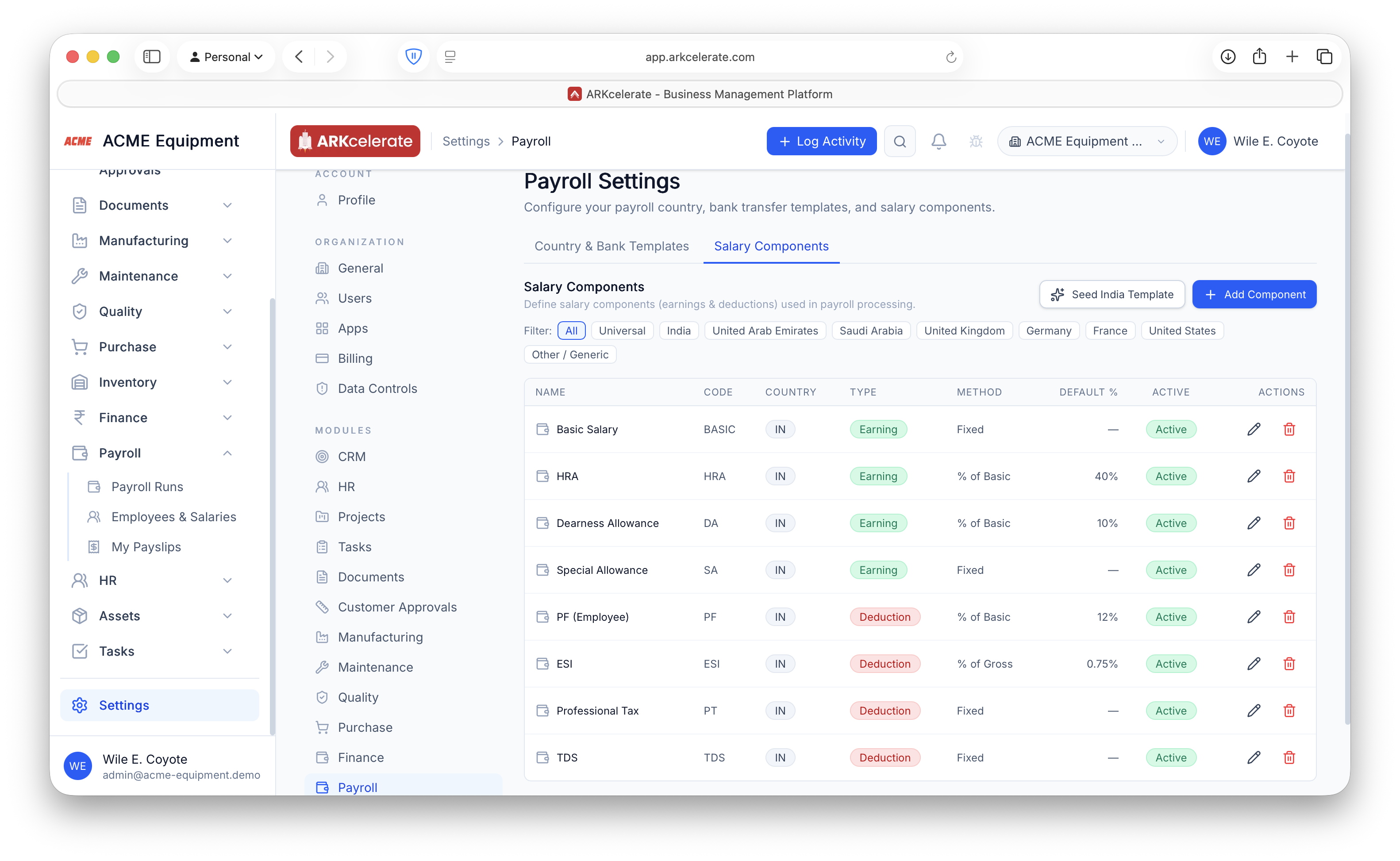Expand the Purchase sidebar menu

coord(153,347)
